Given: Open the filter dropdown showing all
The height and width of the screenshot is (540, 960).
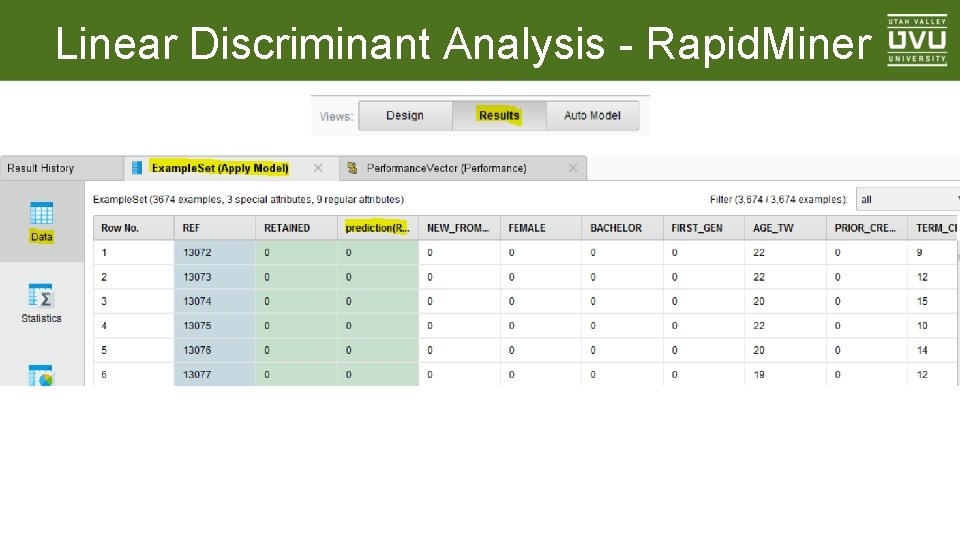Looking at the screenshot, I should click(908, 200).
